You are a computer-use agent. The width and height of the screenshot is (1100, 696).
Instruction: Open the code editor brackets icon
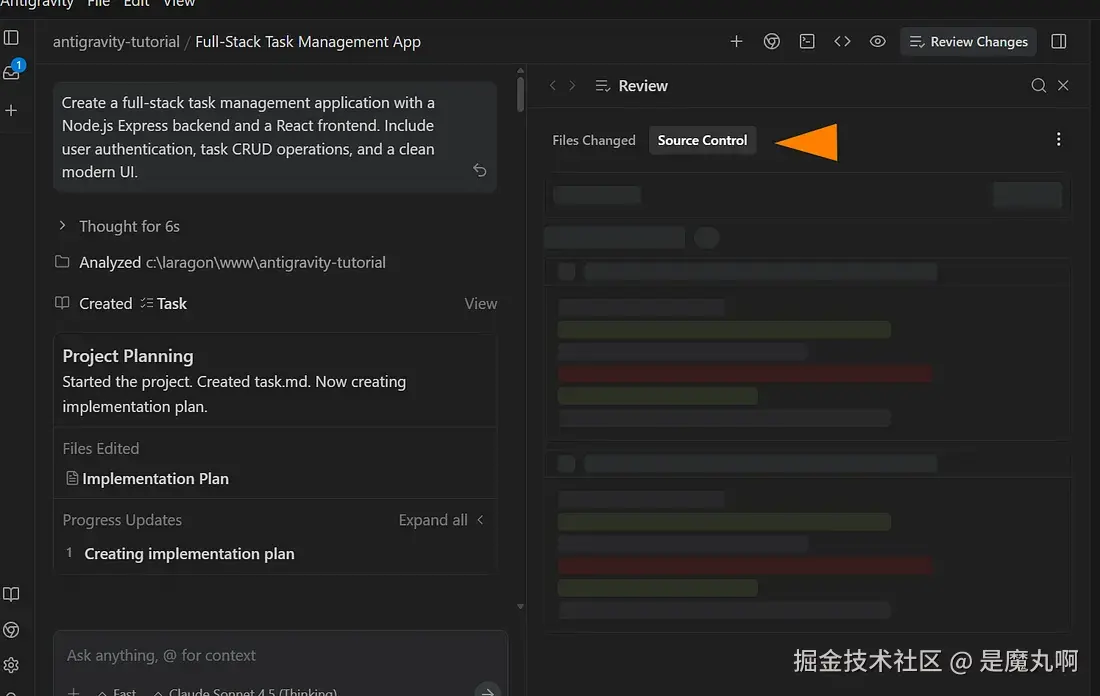[x=843, y=42]
